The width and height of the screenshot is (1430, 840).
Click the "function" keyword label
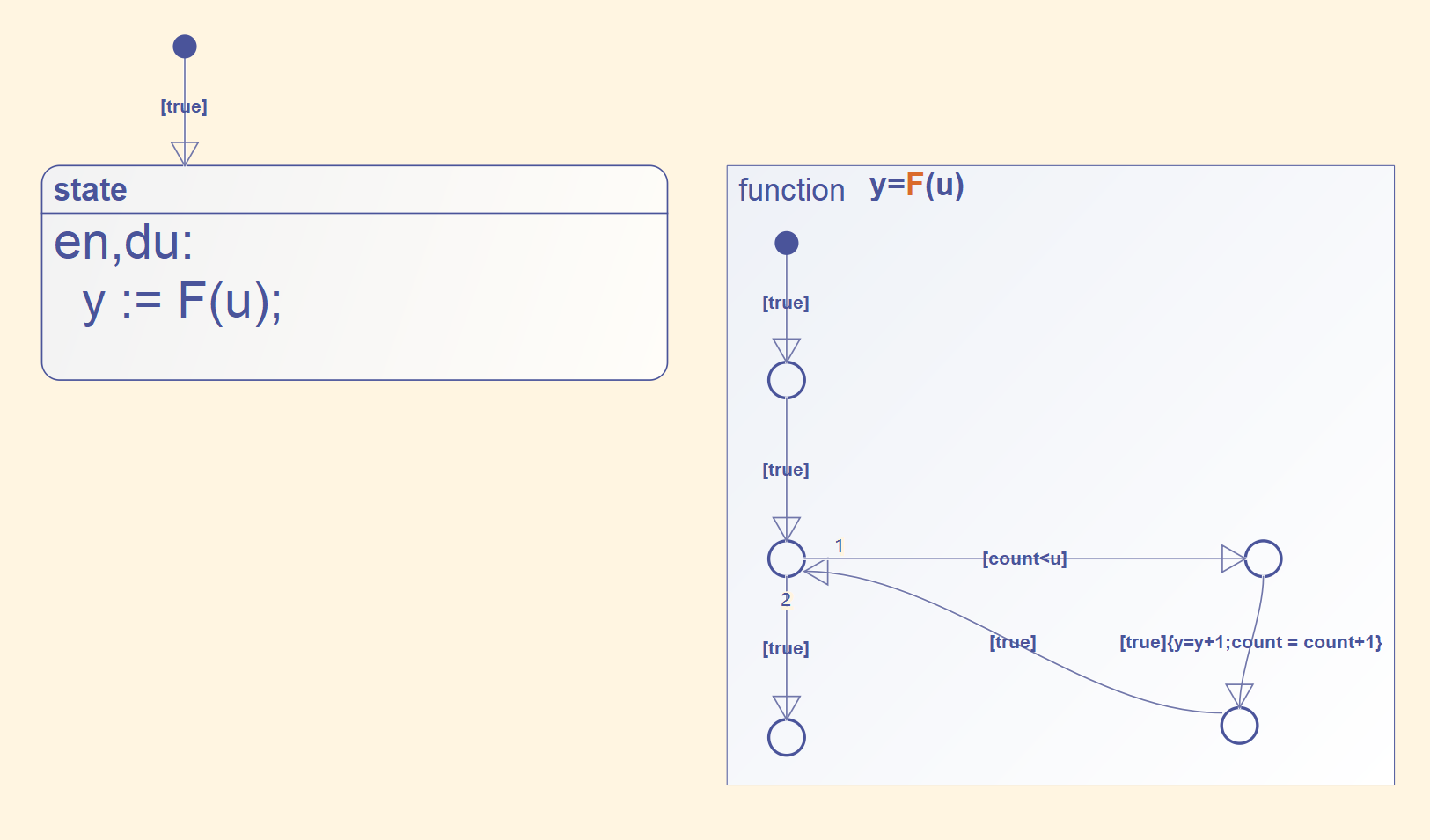tap(791, 190)
